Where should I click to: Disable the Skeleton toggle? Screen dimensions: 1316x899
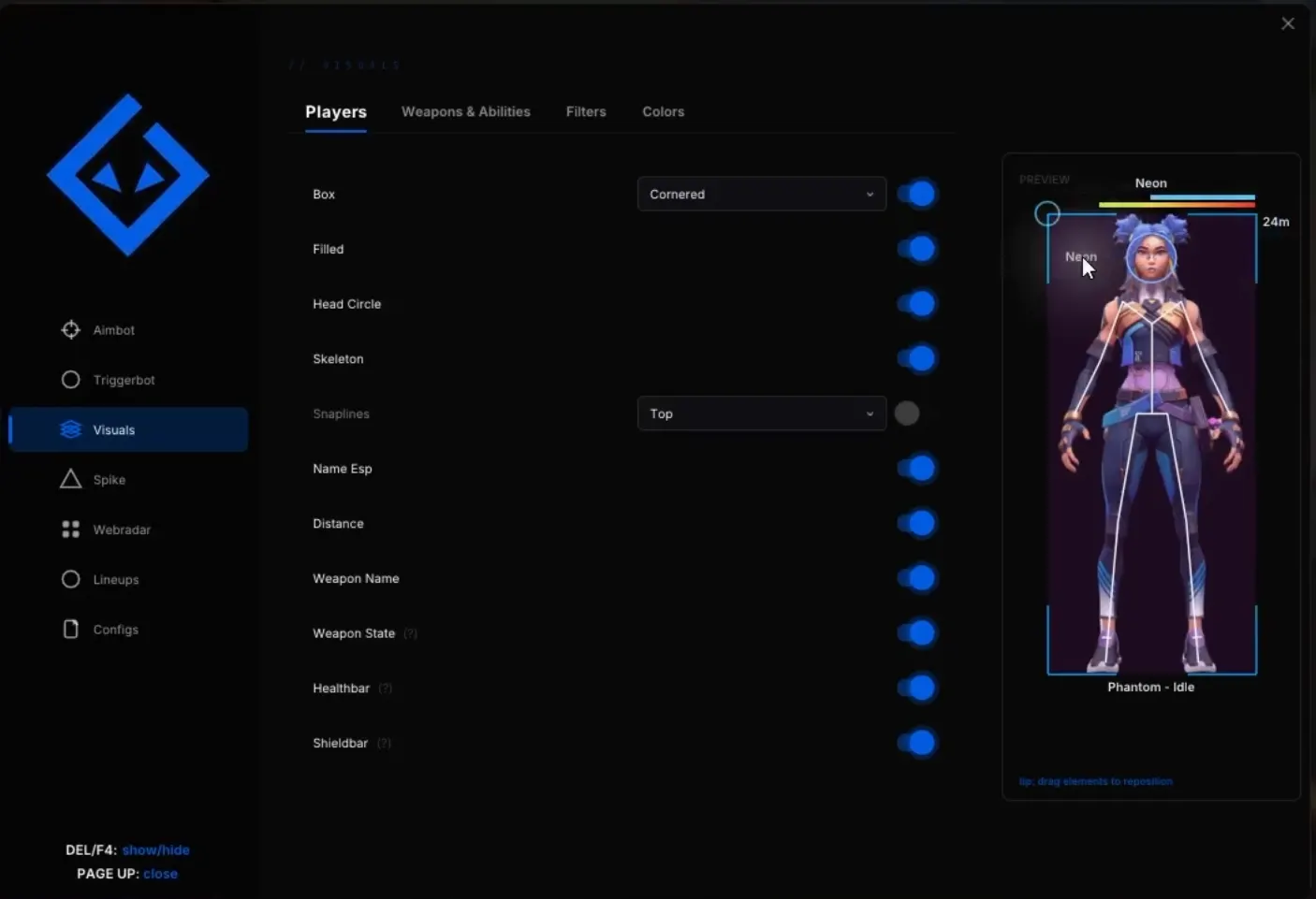tap(916, 358)
